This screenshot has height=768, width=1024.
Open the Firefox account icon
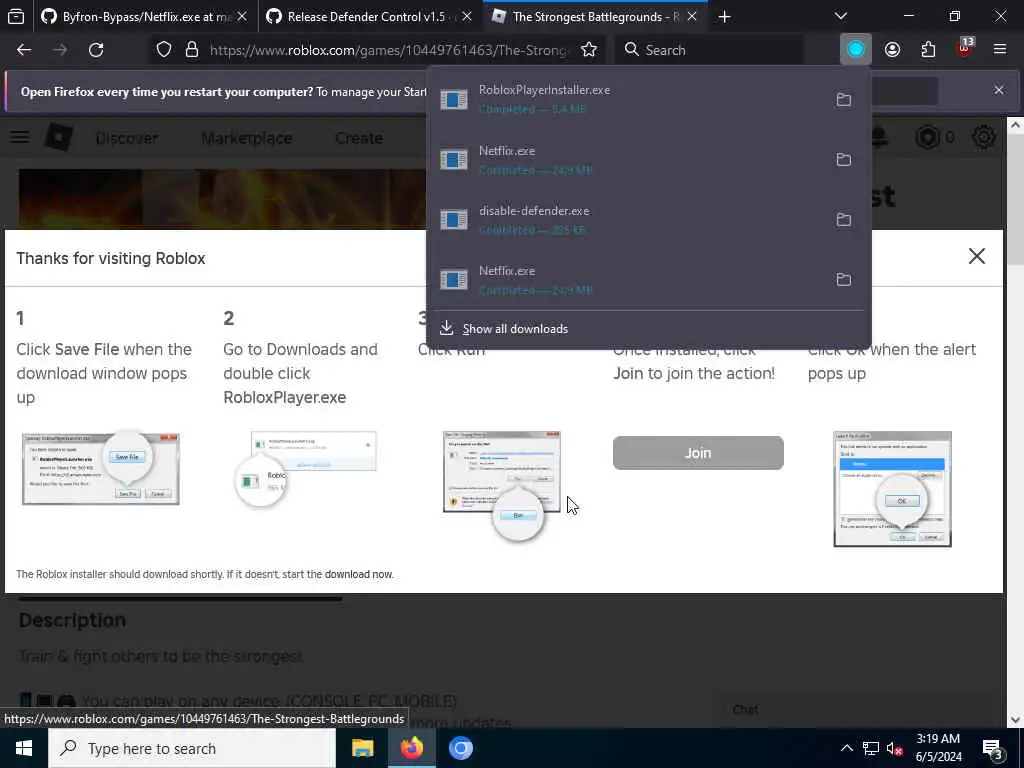892,50
